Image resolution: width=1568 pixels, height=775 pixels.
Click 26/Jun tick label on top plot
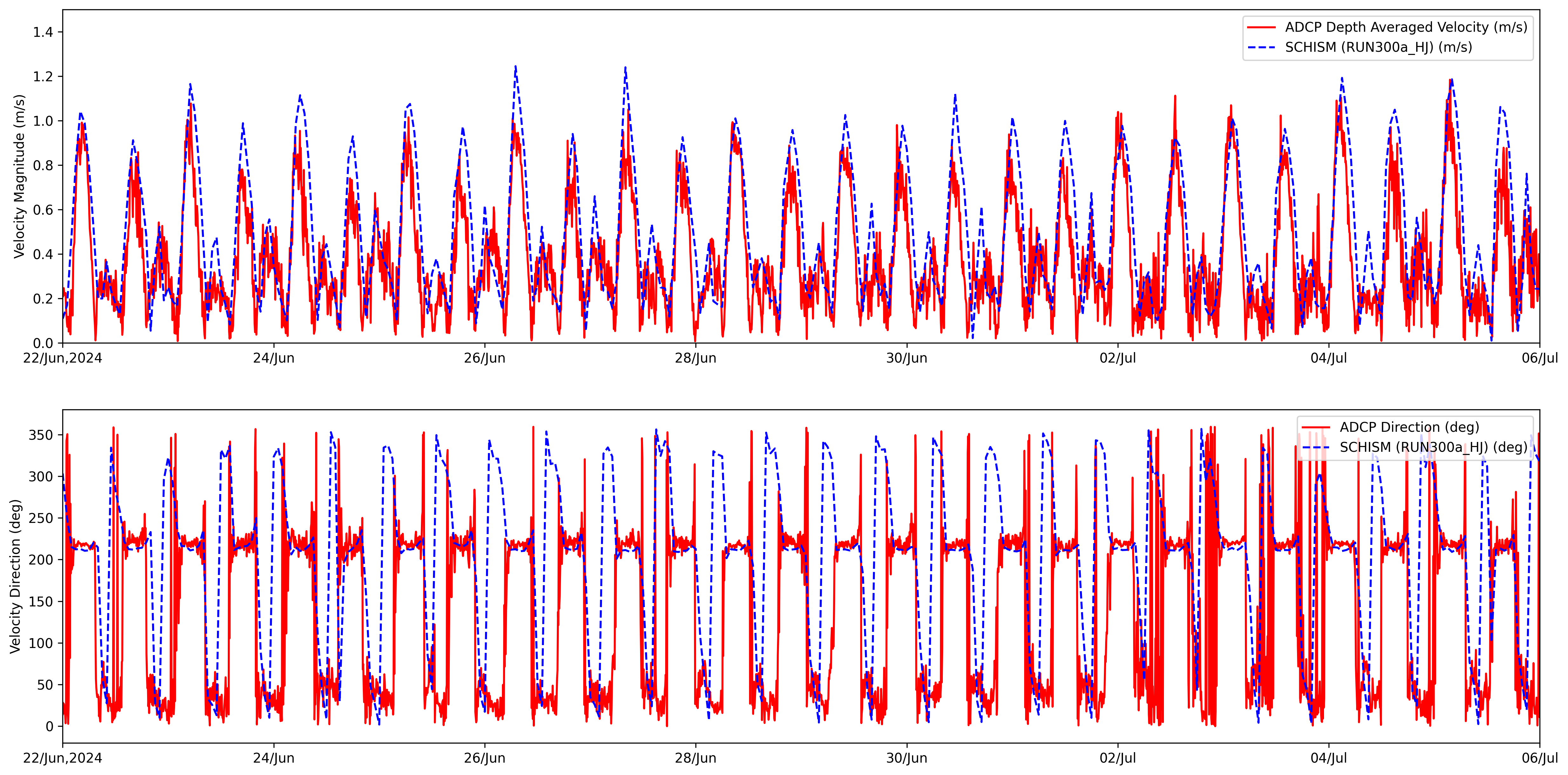click(x=484, y=358)
